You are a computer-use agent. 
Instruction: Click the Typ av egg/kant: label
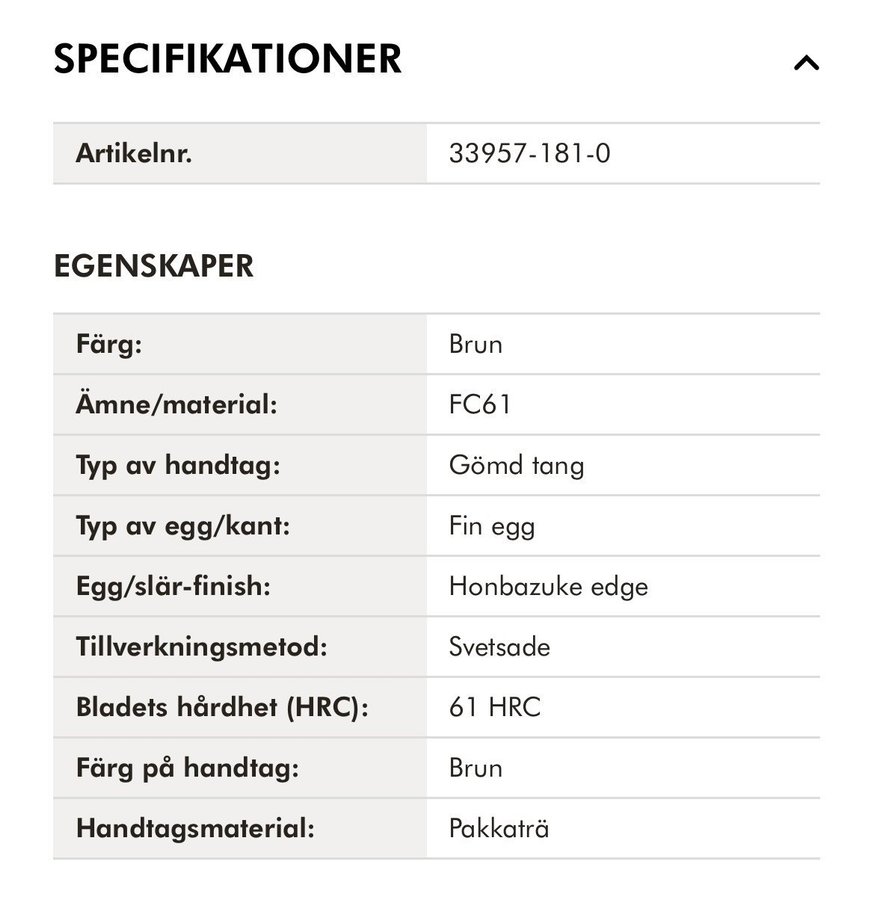pyautogui.click(x=183, y=526)
